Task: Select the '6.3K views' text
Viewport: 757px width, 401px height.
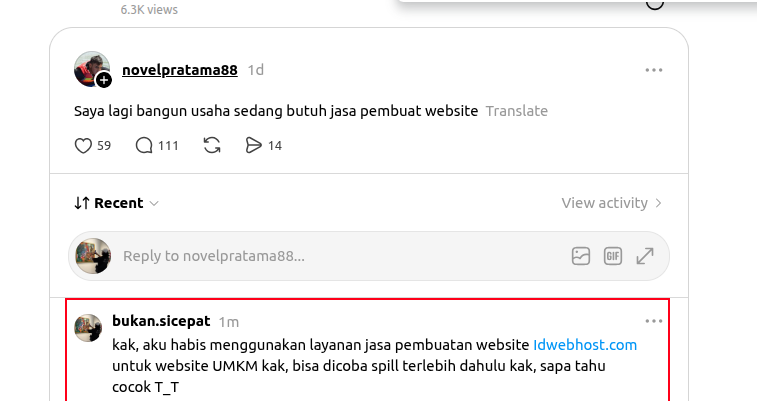Action: (149, 9)
